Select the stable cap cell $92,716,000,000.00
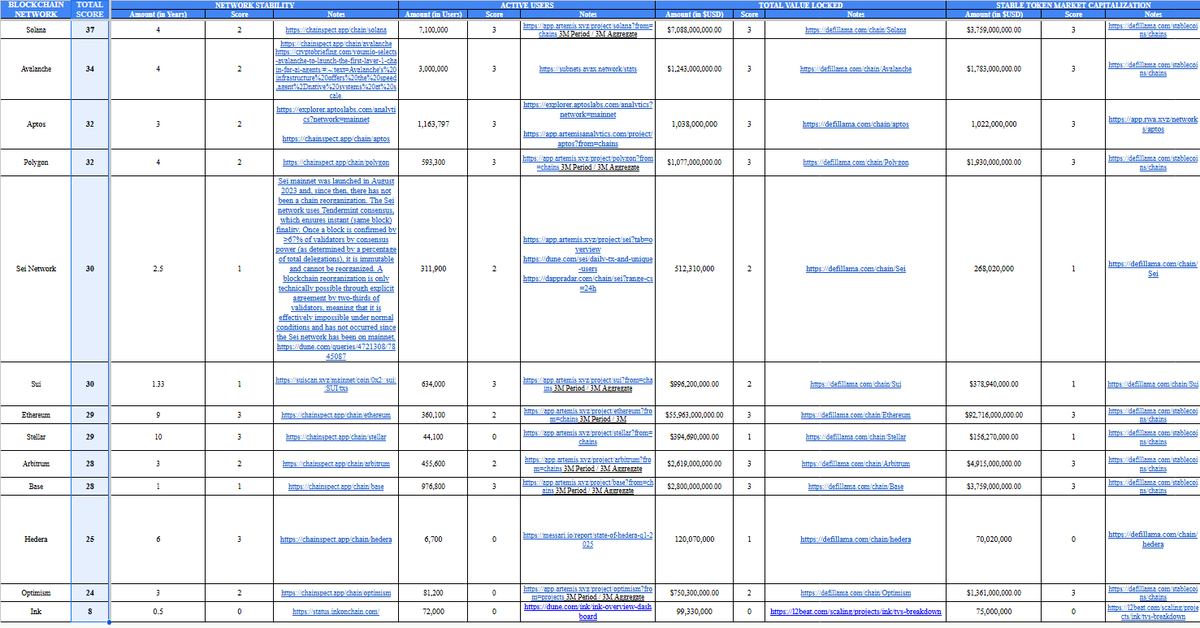 click(x=994, y=414)
